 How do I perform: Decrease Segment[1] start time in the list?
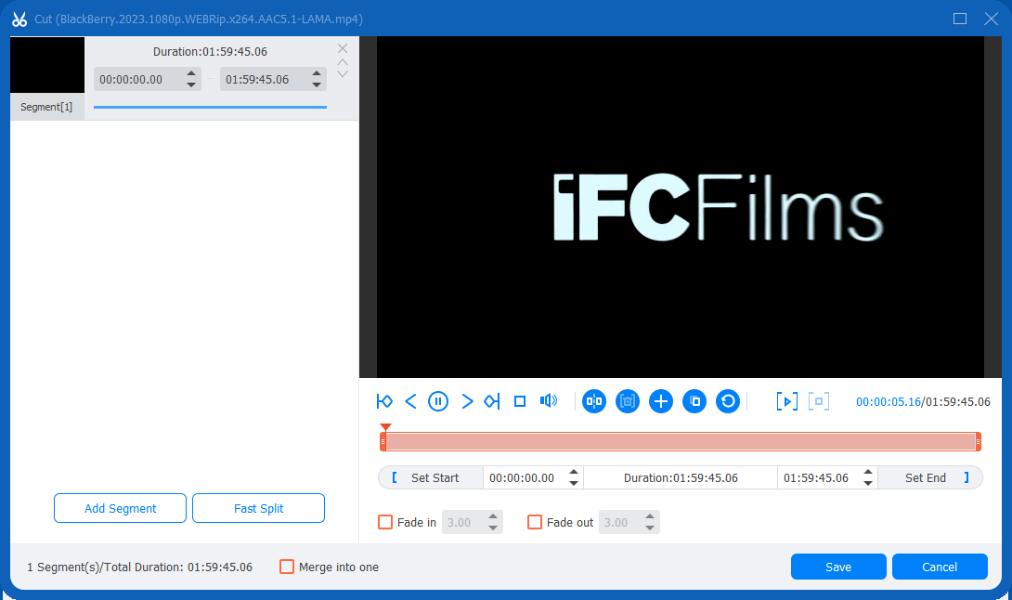coord(191,85)
